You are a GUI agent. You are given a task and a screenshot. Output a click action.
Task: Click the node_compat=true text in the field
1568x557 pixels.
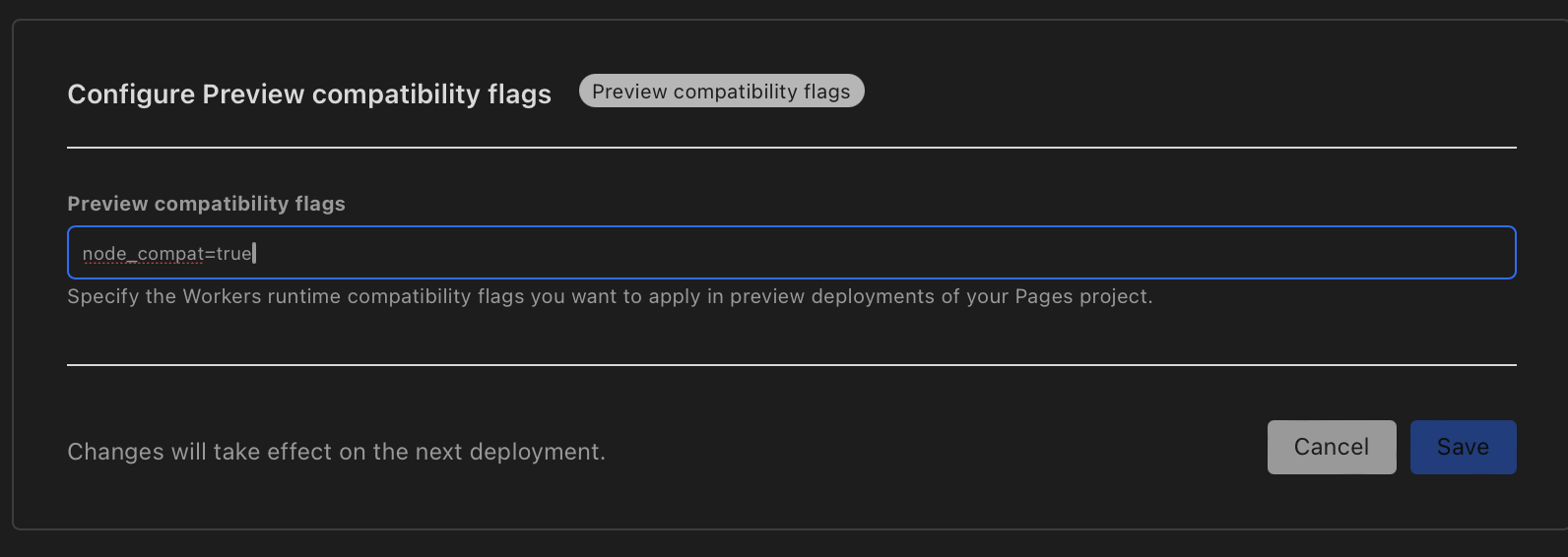167,254
